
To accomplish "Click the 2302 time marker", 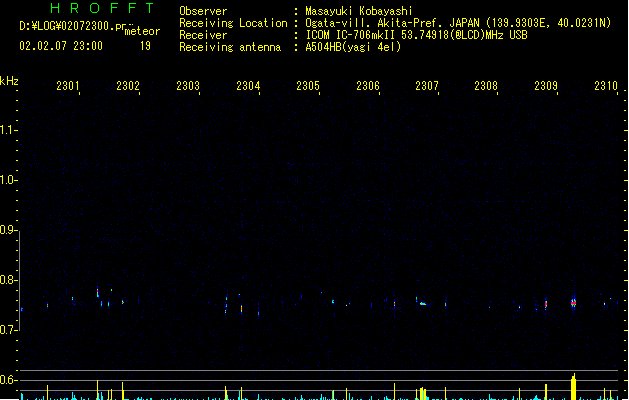I will pos(128,86).
